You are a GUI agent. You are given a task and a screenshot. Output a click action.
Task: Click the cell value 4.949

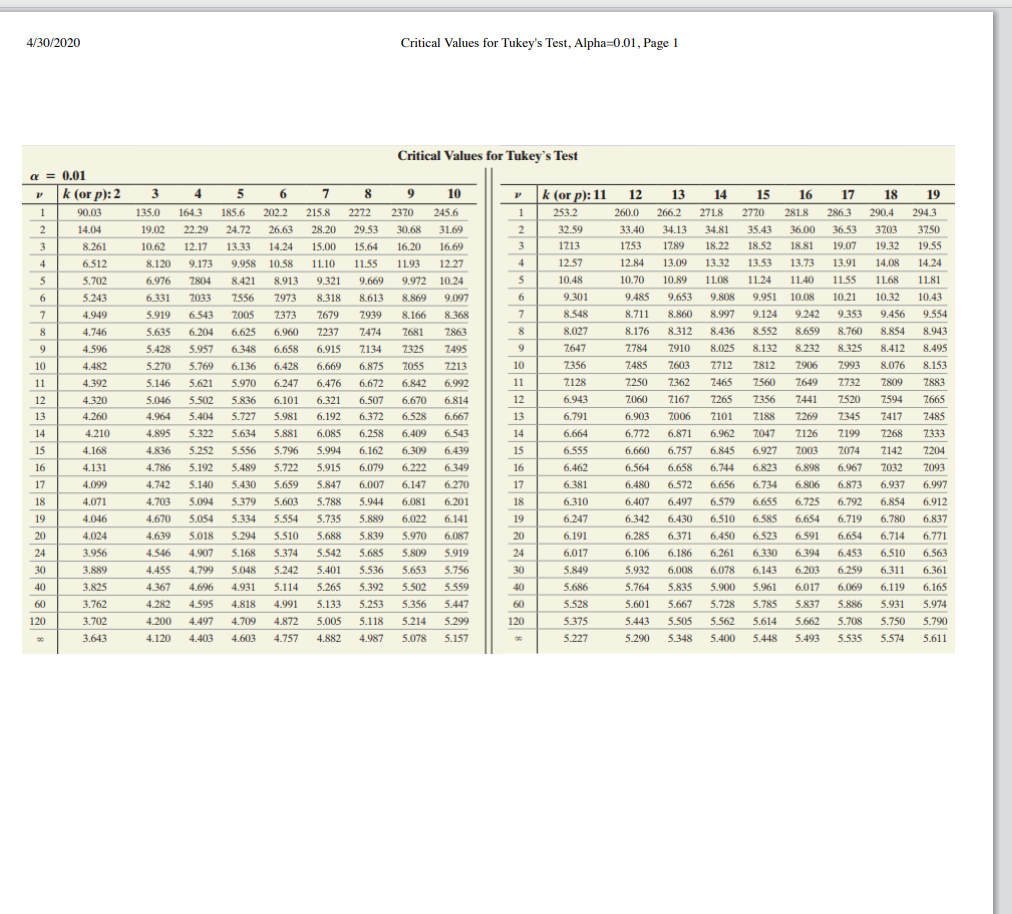coord(95,315)
